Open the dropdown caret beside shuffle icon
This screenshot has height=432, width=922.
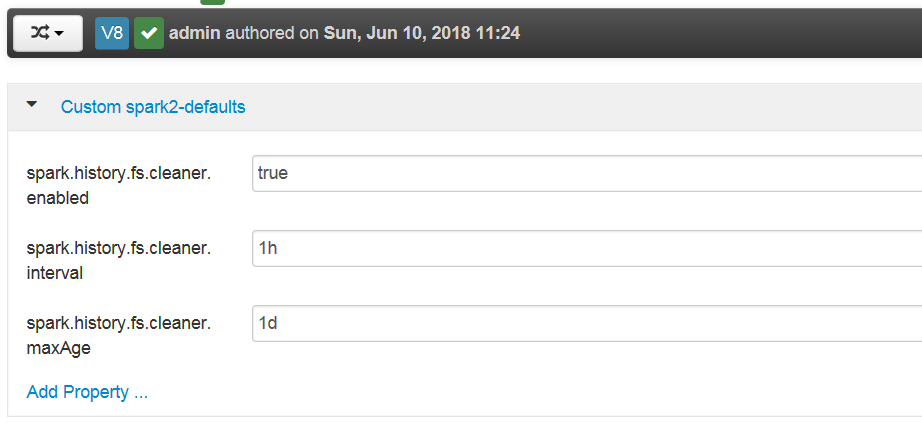tap(60, 34)
